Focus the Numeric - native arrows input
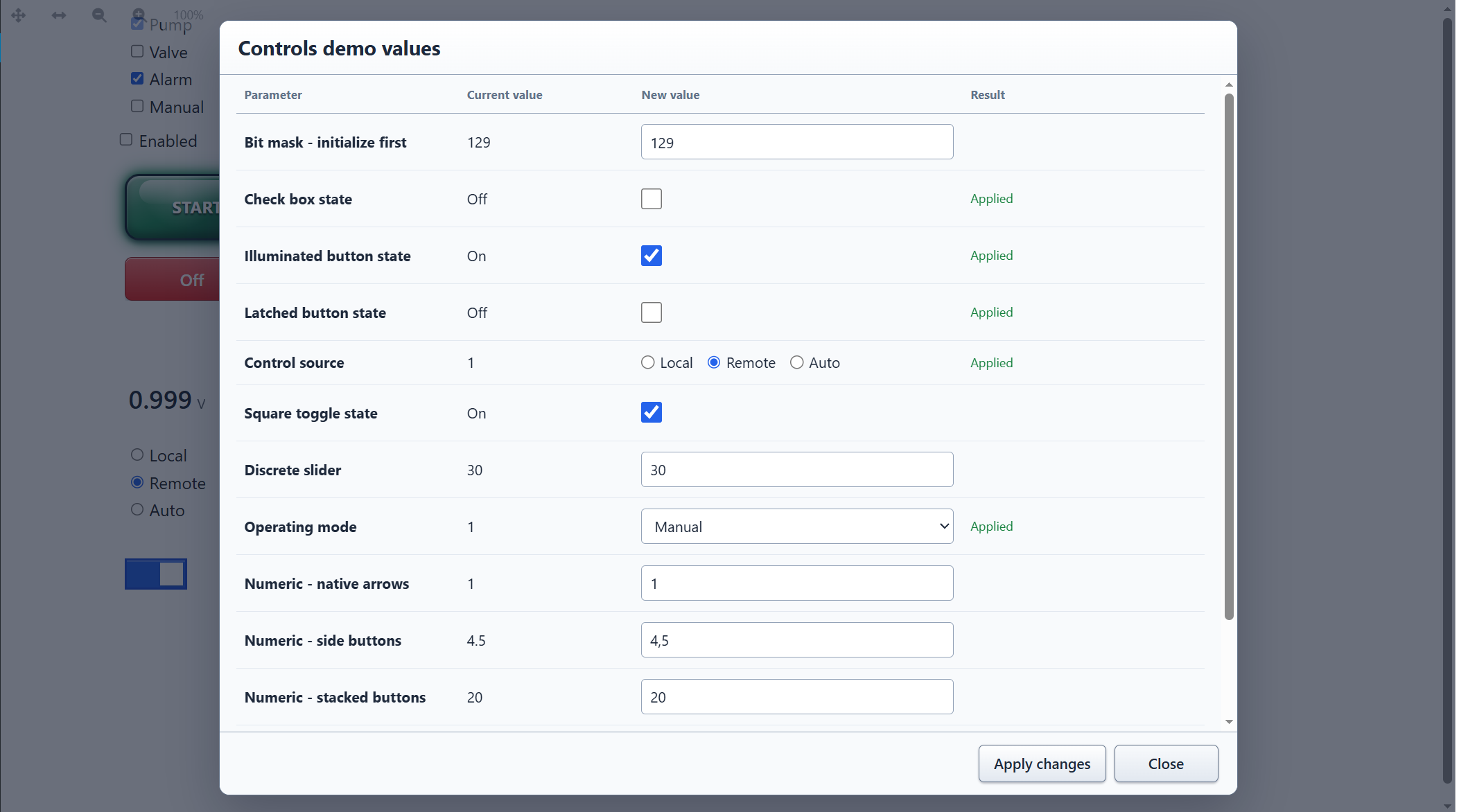The width and height of the screenshot is (1459, 812). coord(797,583)
